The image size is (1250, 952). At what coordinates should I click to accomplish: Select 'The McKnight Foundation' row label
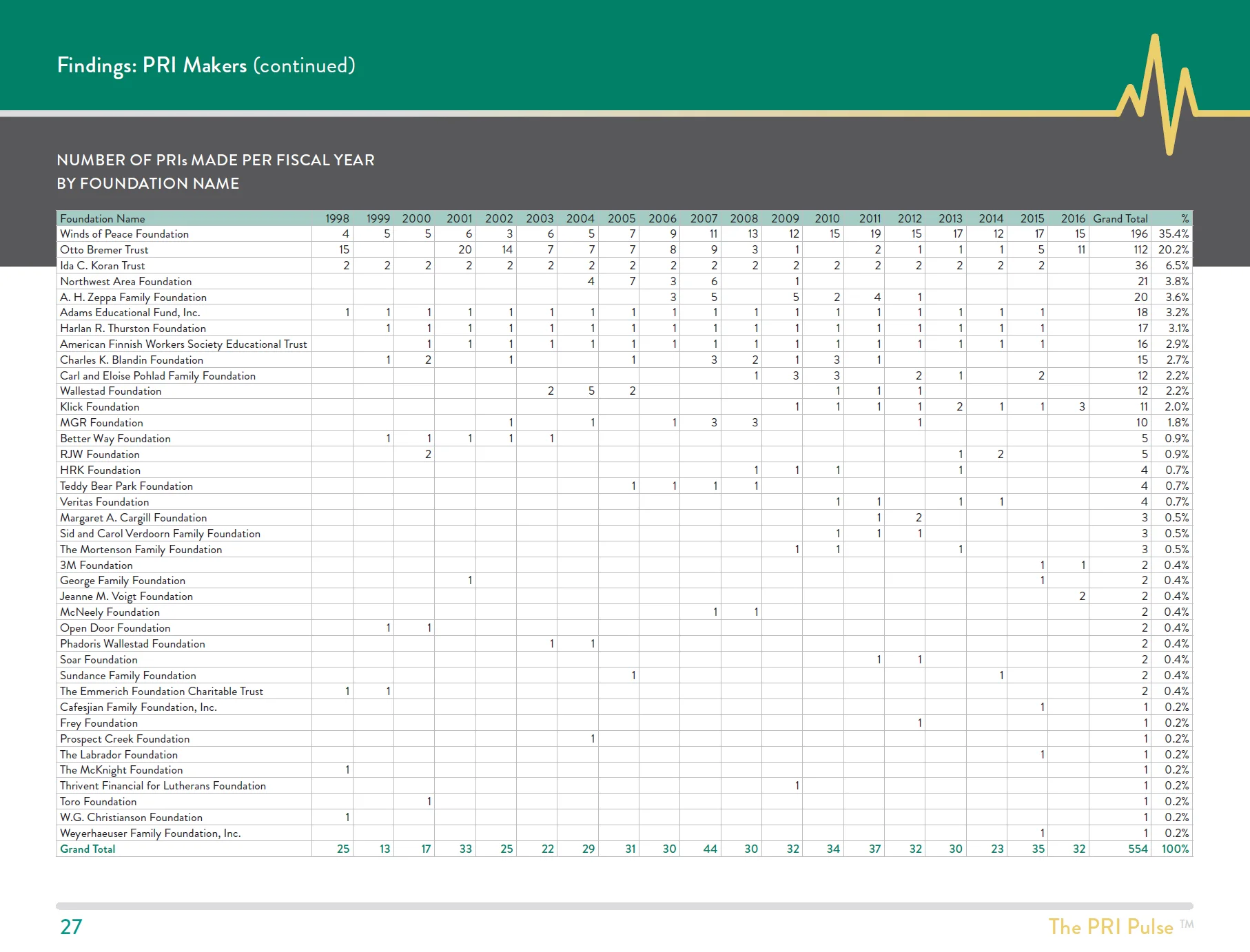tap(121, 770)
